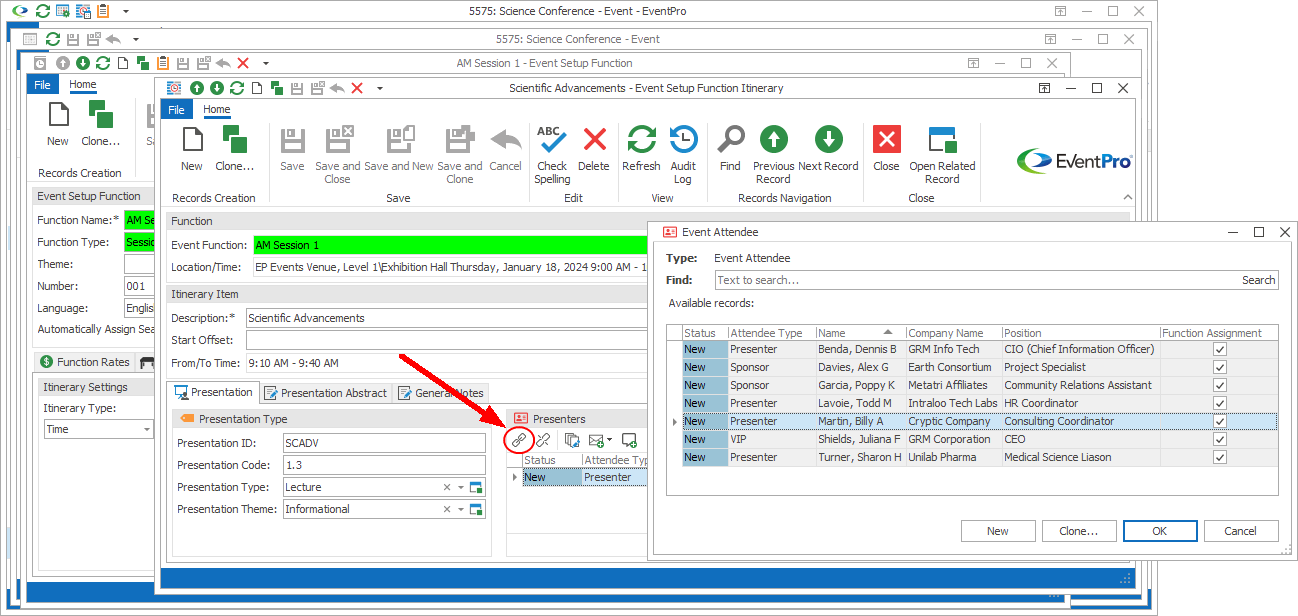Click clipboard icon in main EventPro title bar
This screenshot has width=1298, height=616.
pos(103,11)
